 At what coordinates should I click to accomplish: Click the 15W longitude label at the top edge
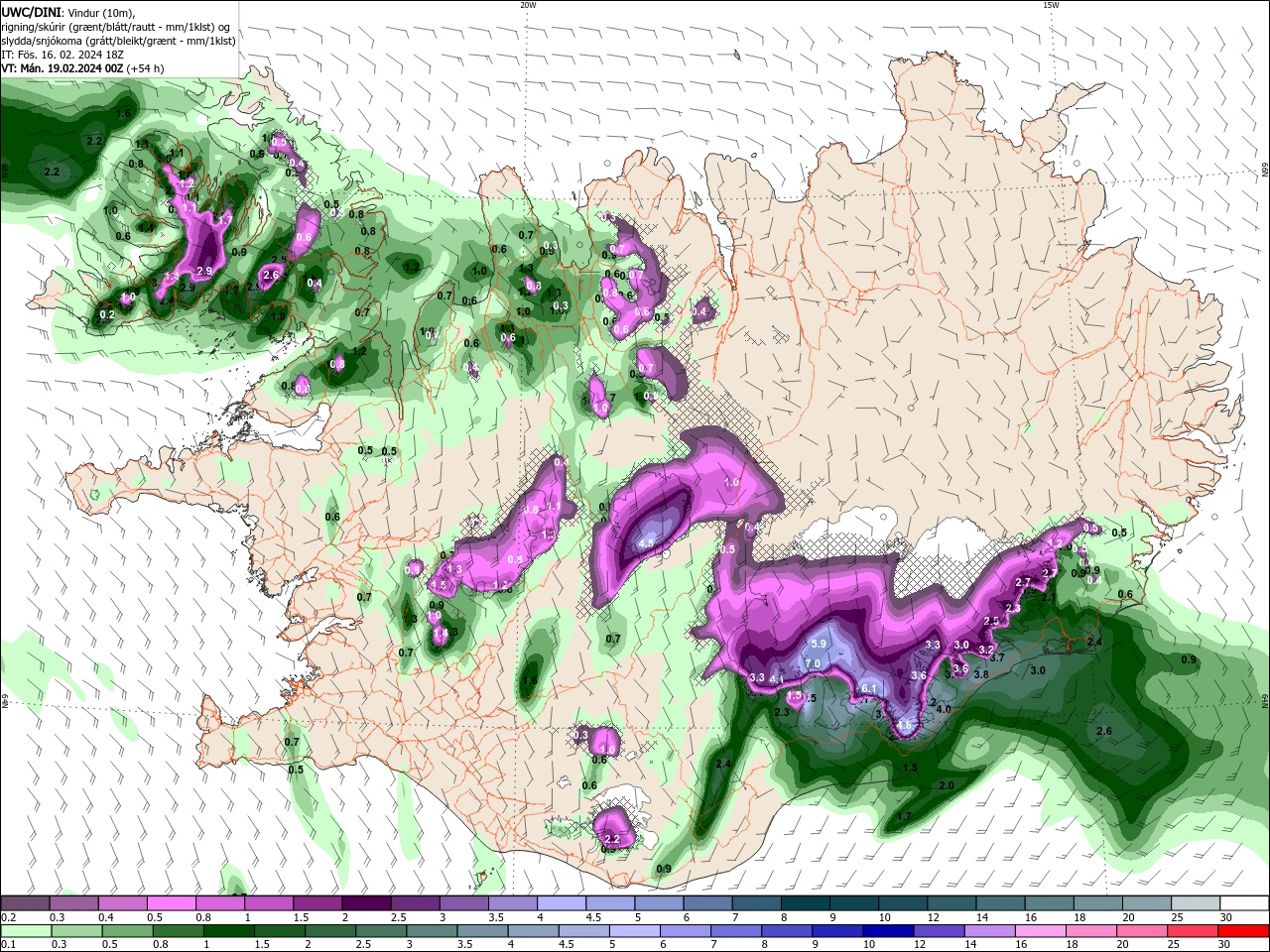pyautogui.click(x=1051, y=5)
